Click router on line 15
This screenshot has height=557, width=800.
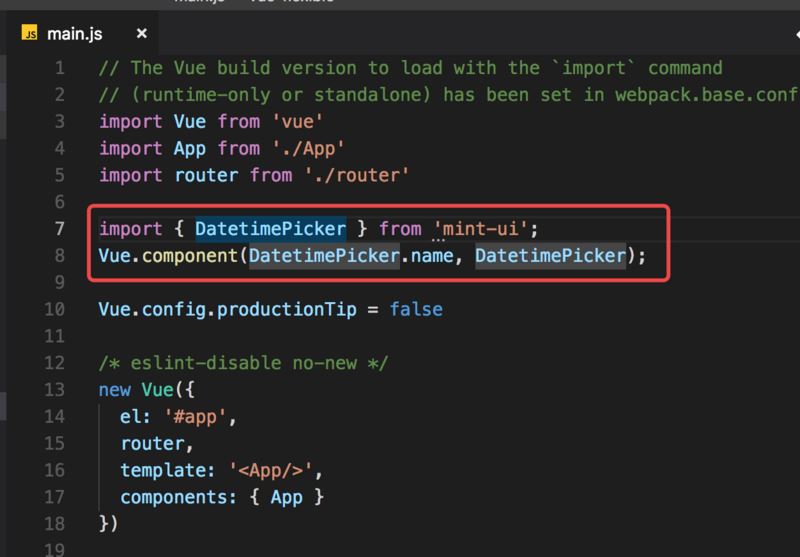[152, 443]
